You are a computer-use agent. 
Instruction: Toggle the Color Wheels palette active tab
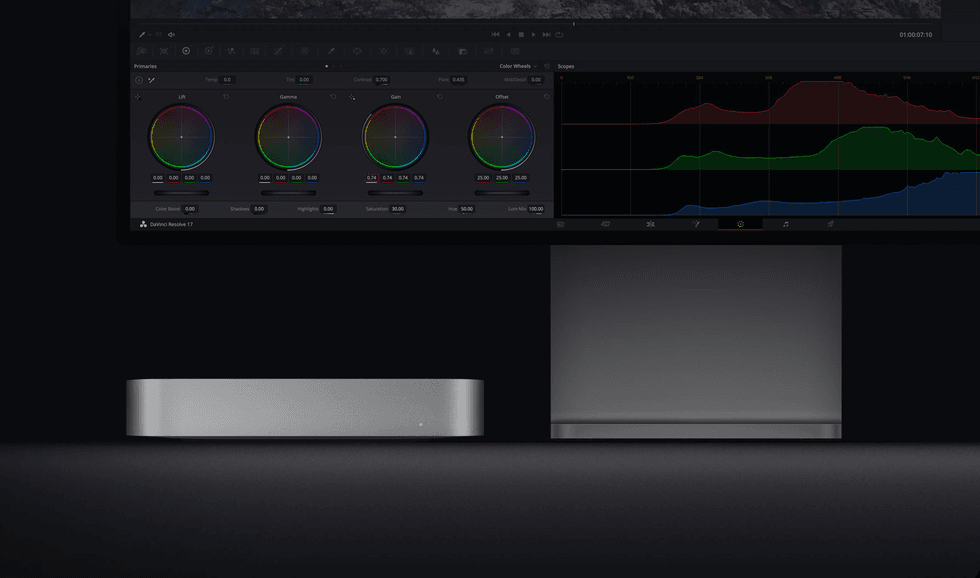(x=514, y=66)
